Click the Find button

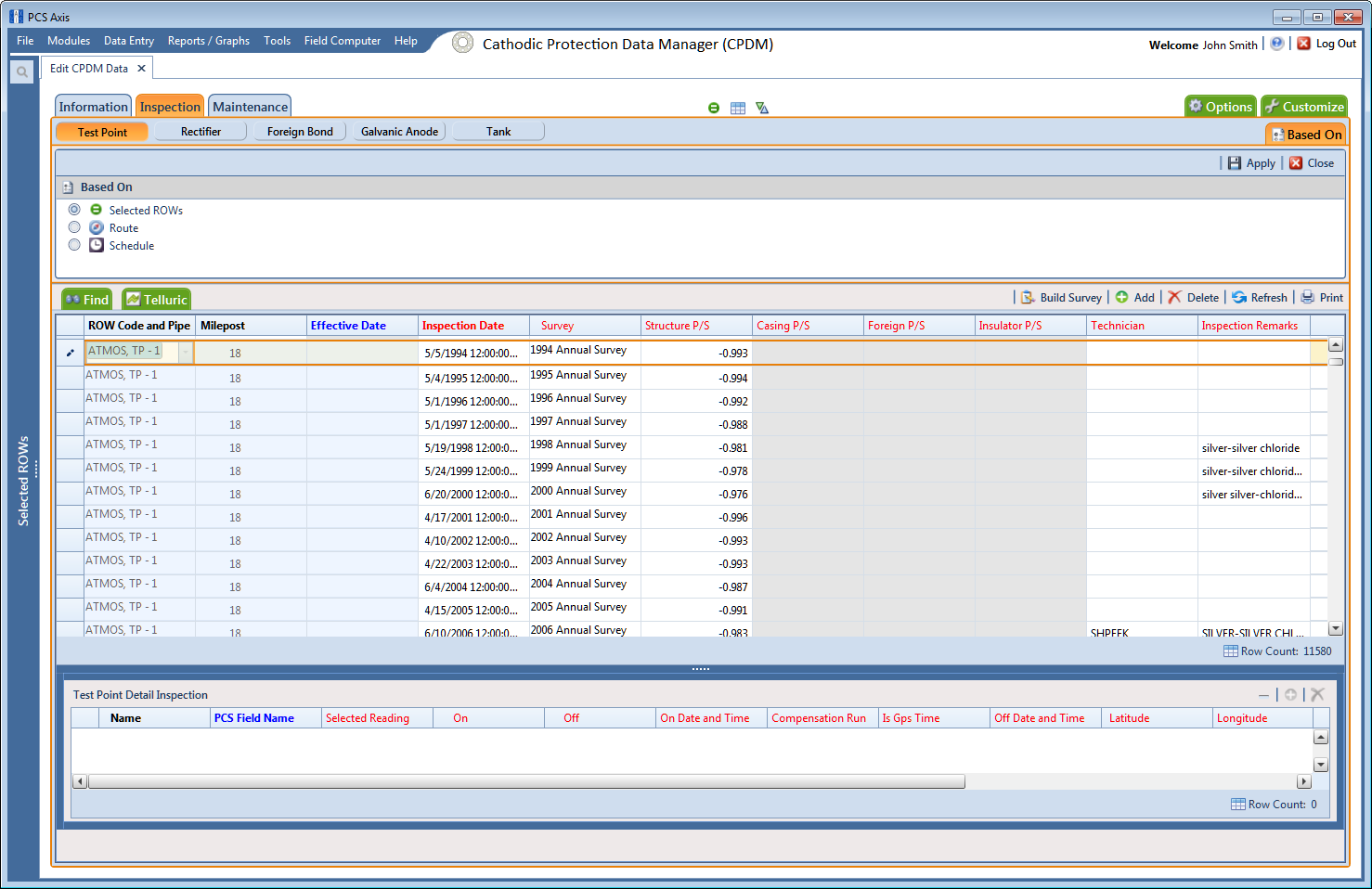(87, 300)
